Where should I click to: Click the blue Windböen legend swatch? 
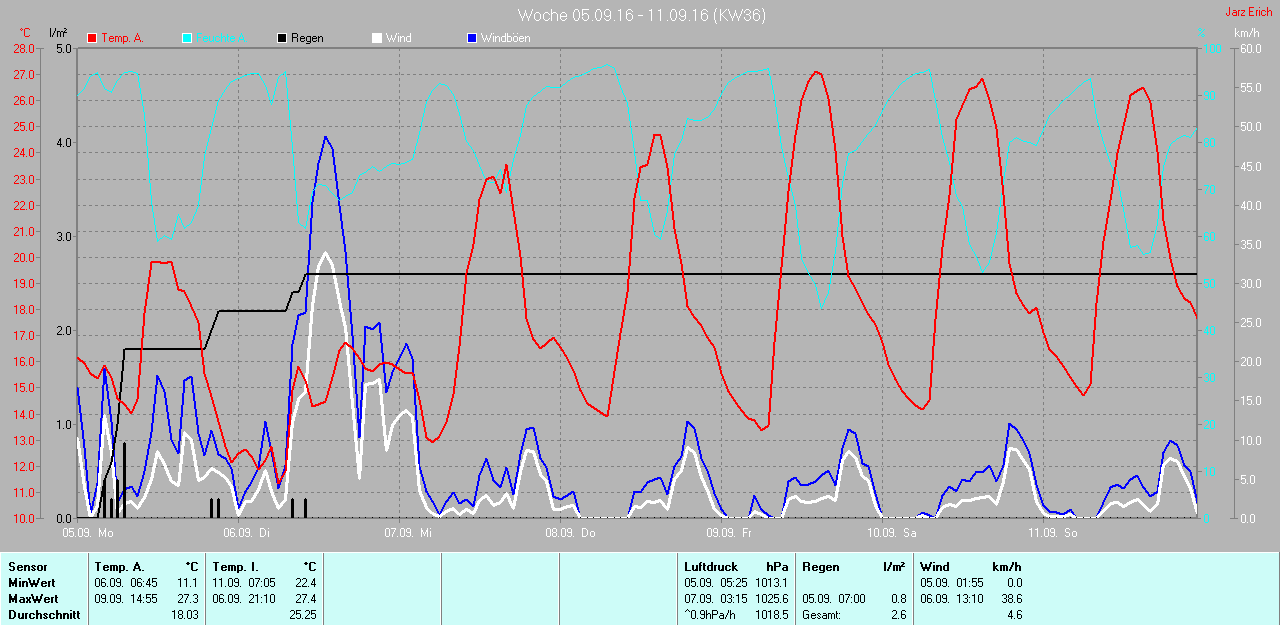(x=472, y=38)
